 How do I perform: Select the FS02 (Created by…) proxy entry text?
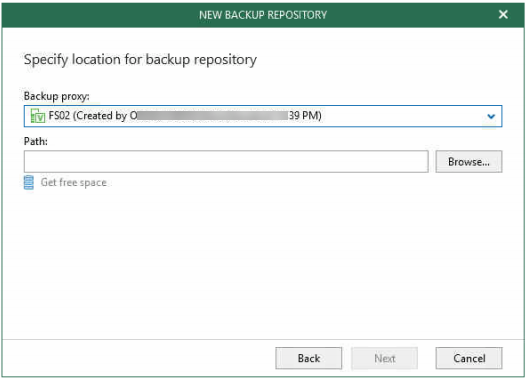coord(185,116)
